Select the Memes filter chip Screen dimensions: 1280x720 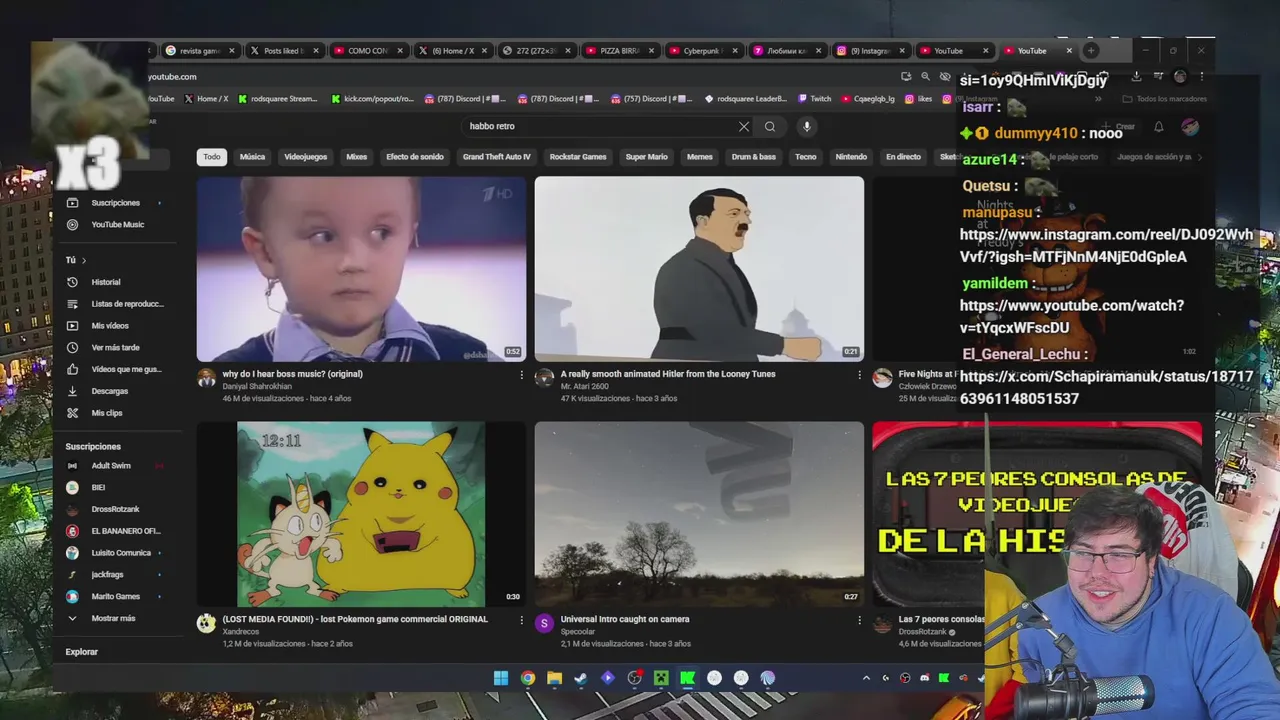click(x=700, y=157)
